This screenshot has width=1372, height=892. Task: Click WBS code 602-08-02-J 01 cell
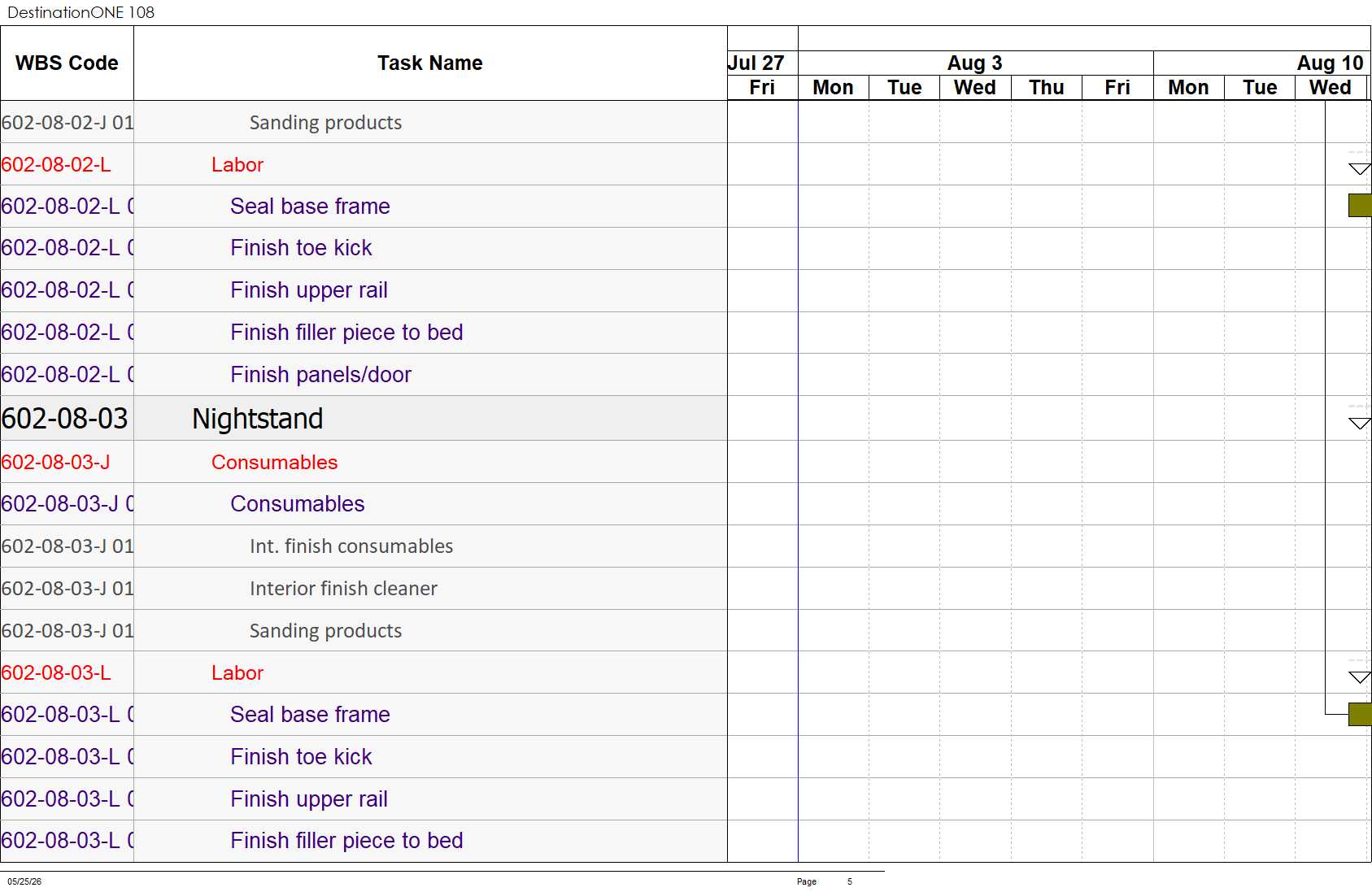click(67, 123)
